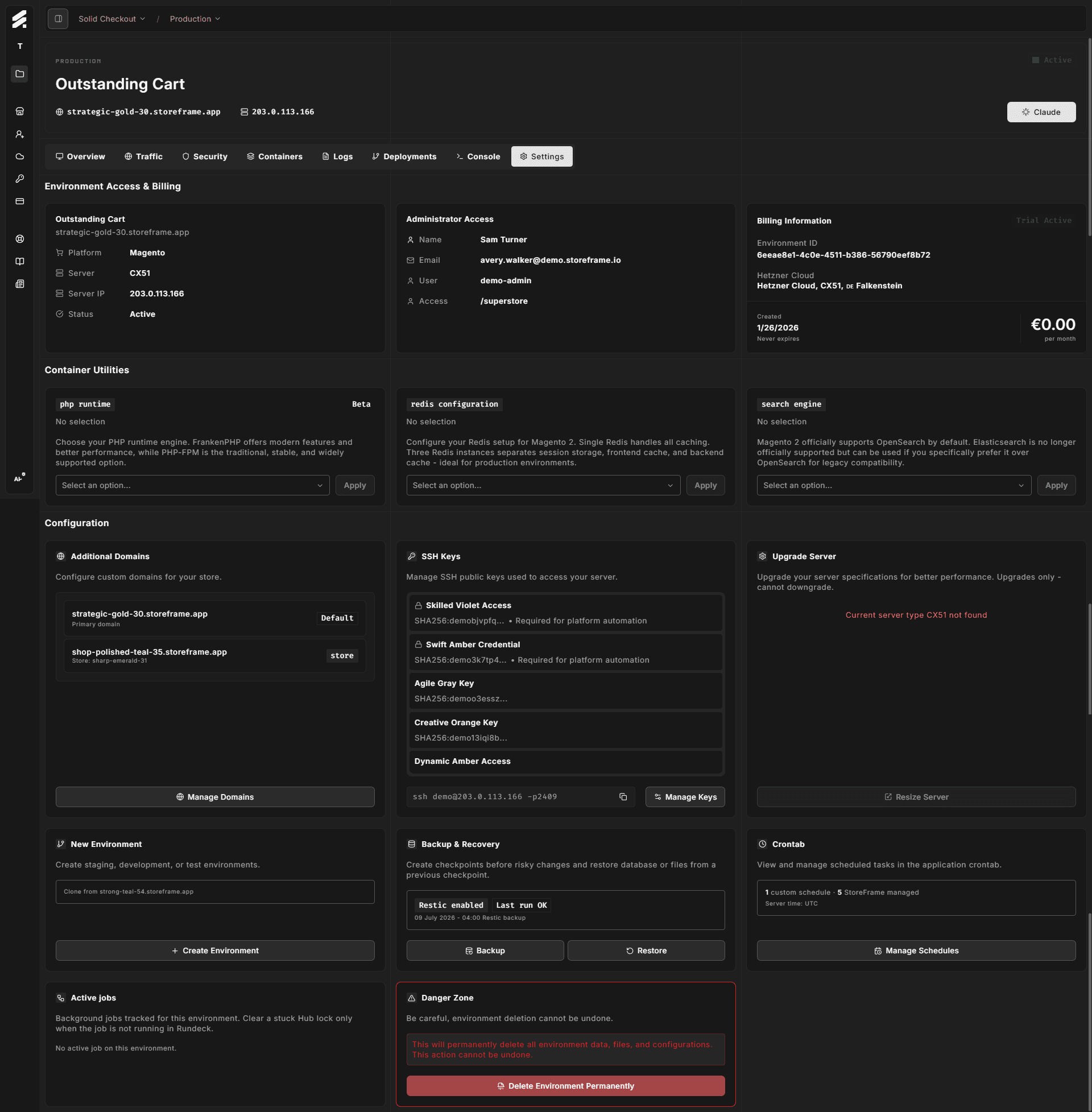Open the Console tab
The image size is (1092, 1112).
478,156
